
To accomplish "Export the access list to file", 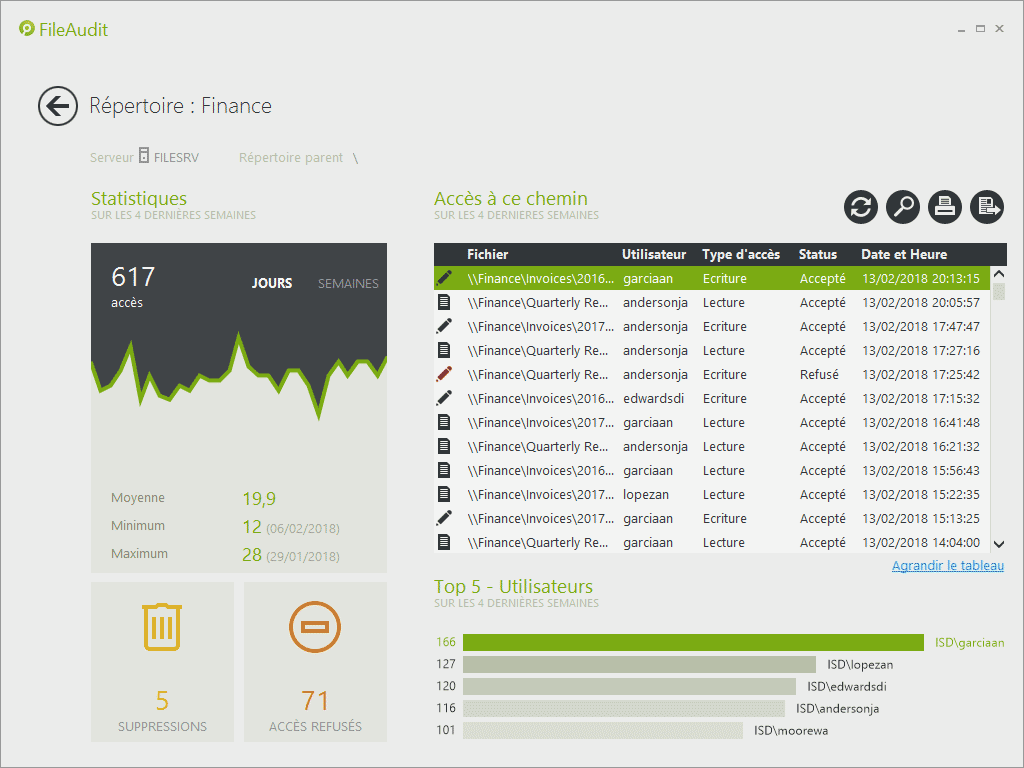I will 987,207.
